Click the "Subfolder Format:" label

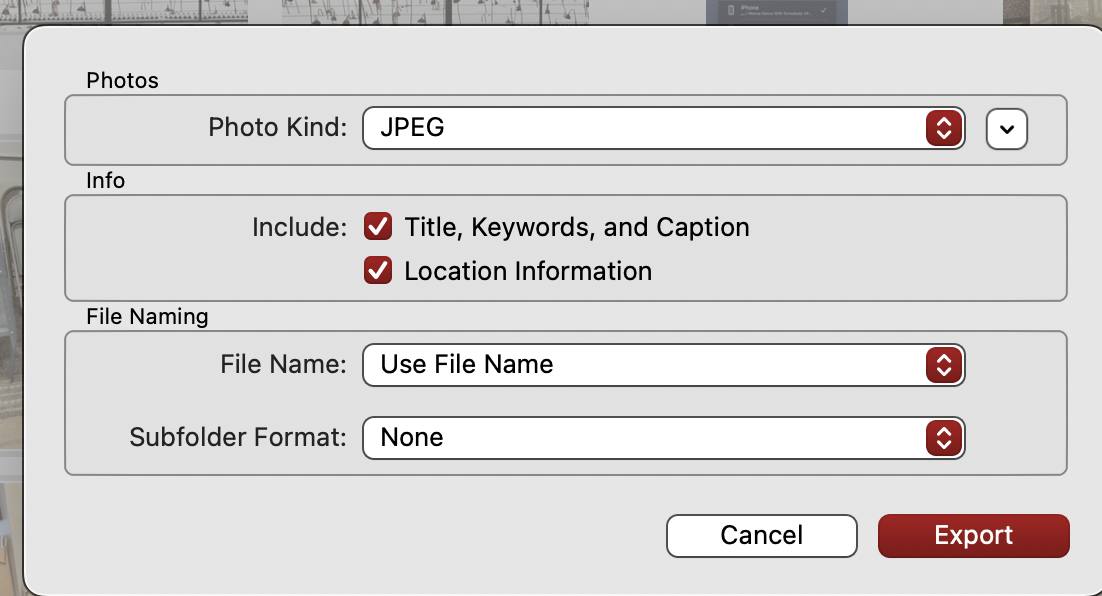[238, 438]
